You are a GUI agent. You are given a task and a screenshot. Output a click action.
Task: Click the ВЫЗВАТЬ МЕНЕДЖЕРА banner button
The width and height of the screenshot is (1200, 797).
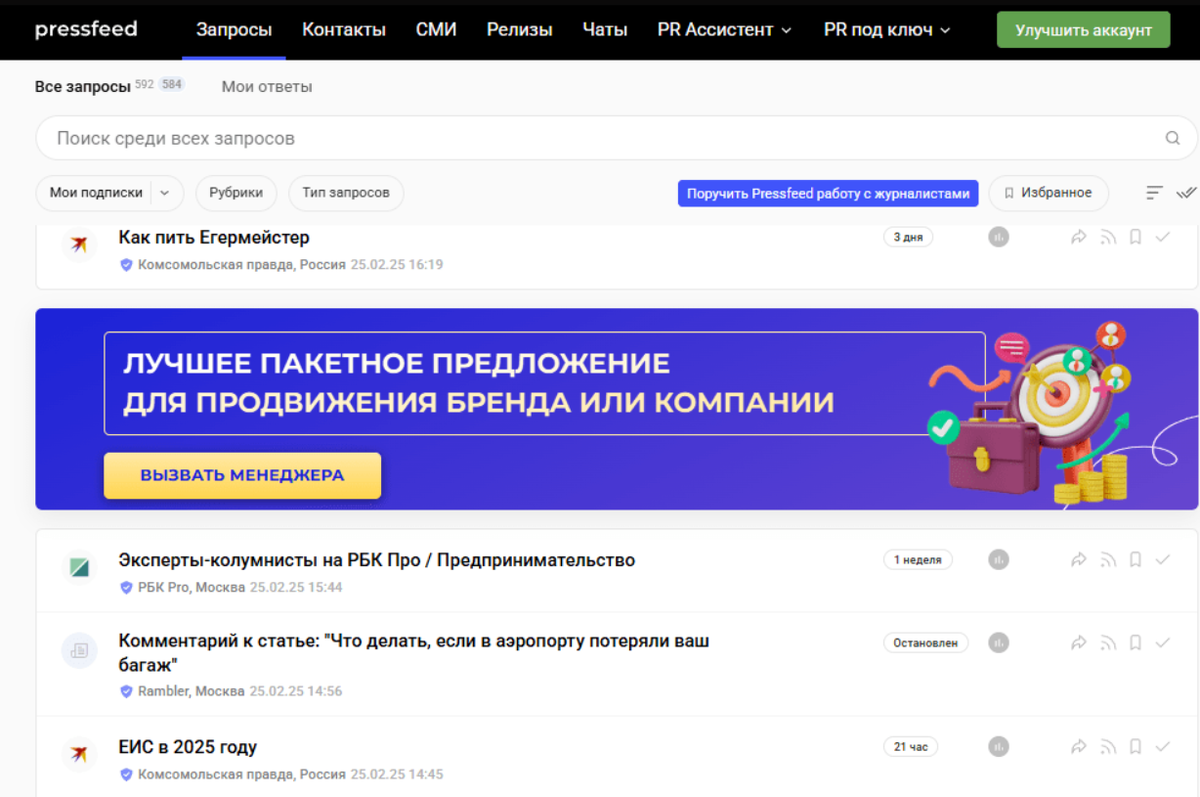coord(242,475)
